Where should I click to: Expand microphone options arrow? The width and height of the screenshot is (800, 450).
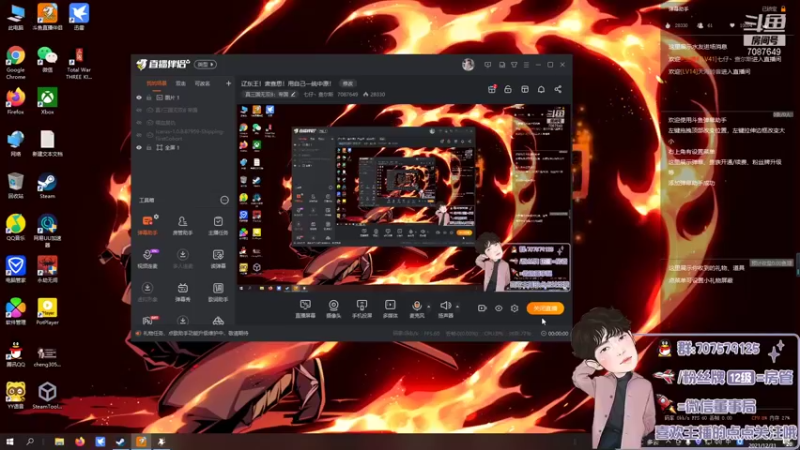[x=429, y=307]
